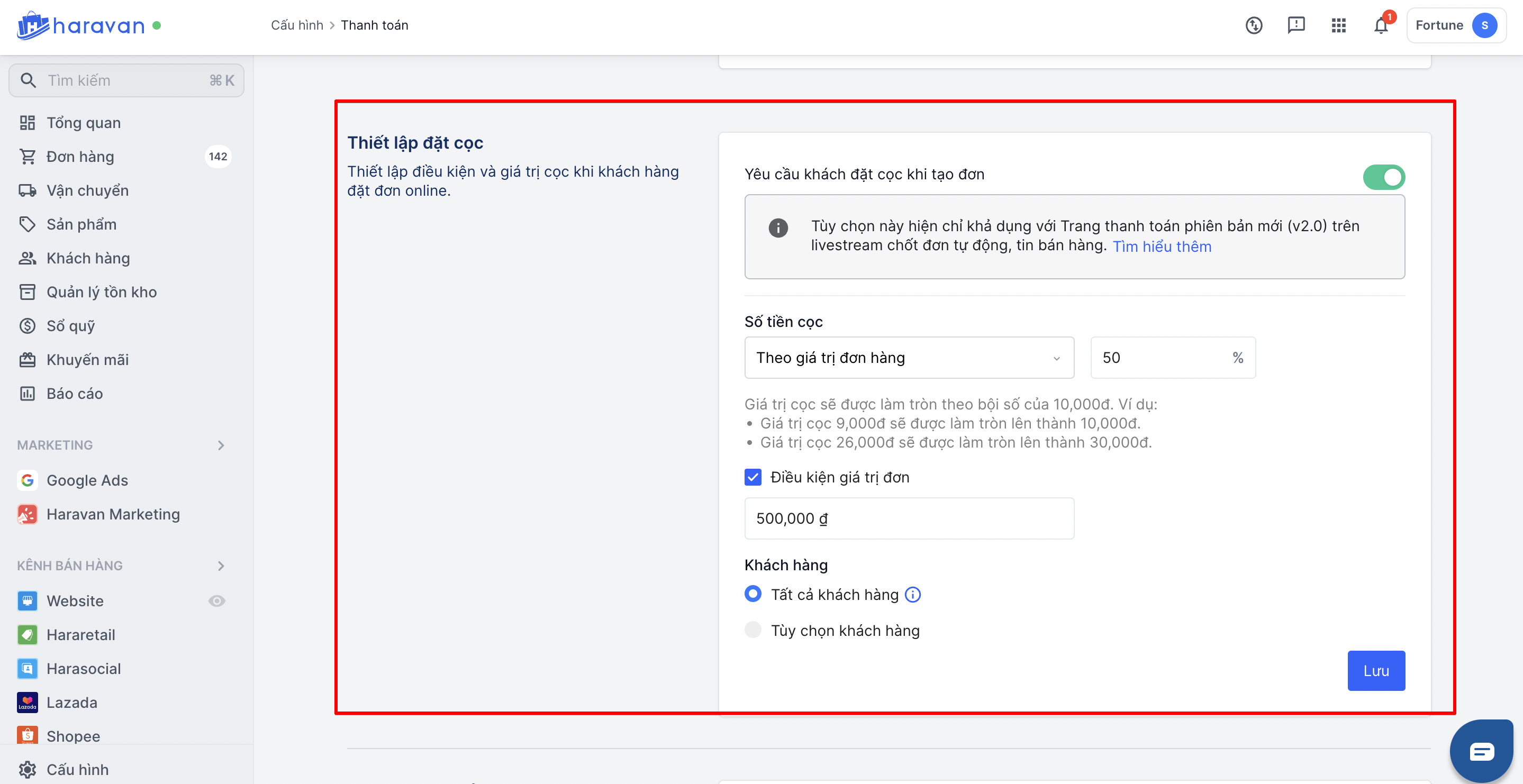The width and height of the screenshot is (1523, 784).
Task: Click the sync history icon in header
Action: [x=1254, y=25]
